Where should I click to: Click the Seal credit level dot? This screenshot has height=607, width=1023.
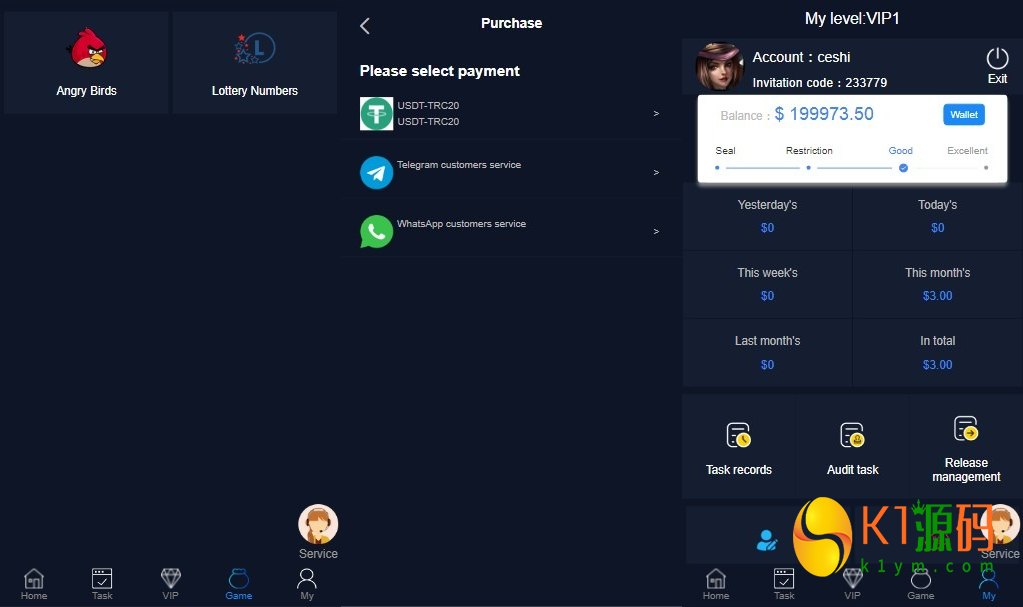pos(717,168)
